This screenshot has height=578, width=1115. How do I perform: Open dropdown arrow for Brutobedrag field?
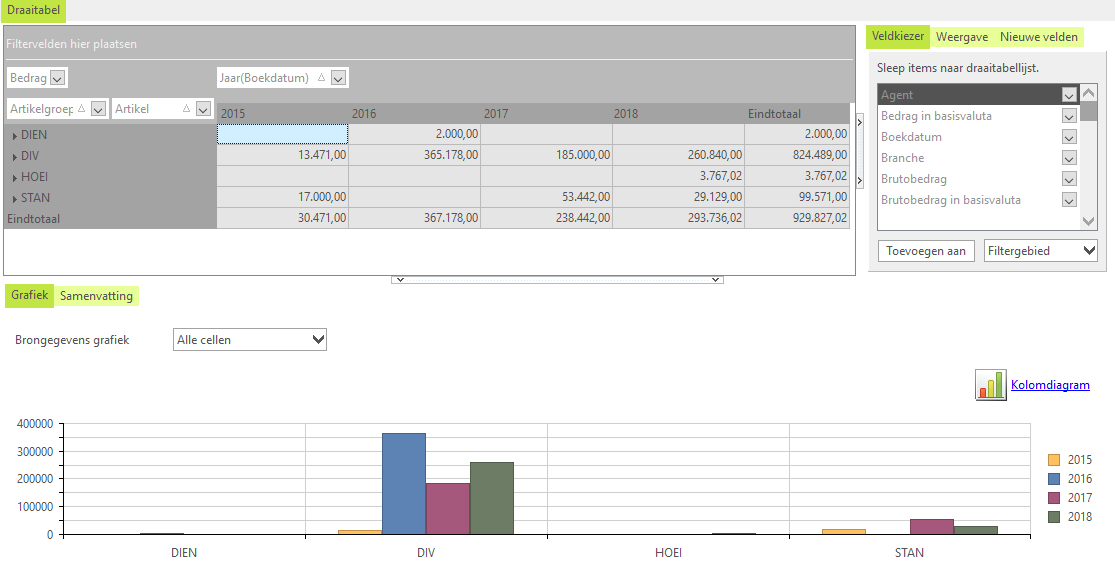[1069, 179]
